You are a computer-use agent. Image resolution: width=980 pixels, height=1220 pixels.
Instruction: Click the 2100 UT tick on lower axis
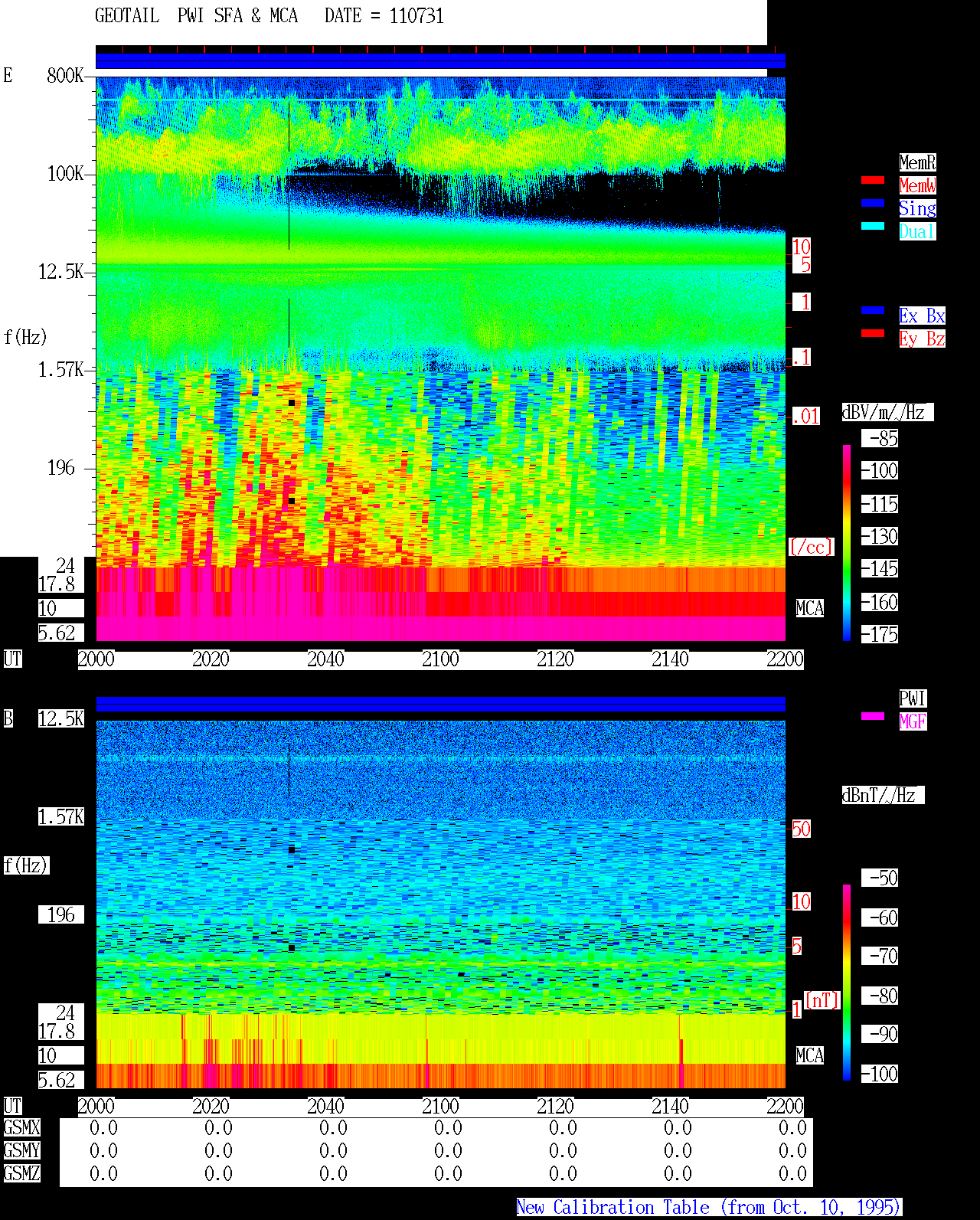(440, 1107)
